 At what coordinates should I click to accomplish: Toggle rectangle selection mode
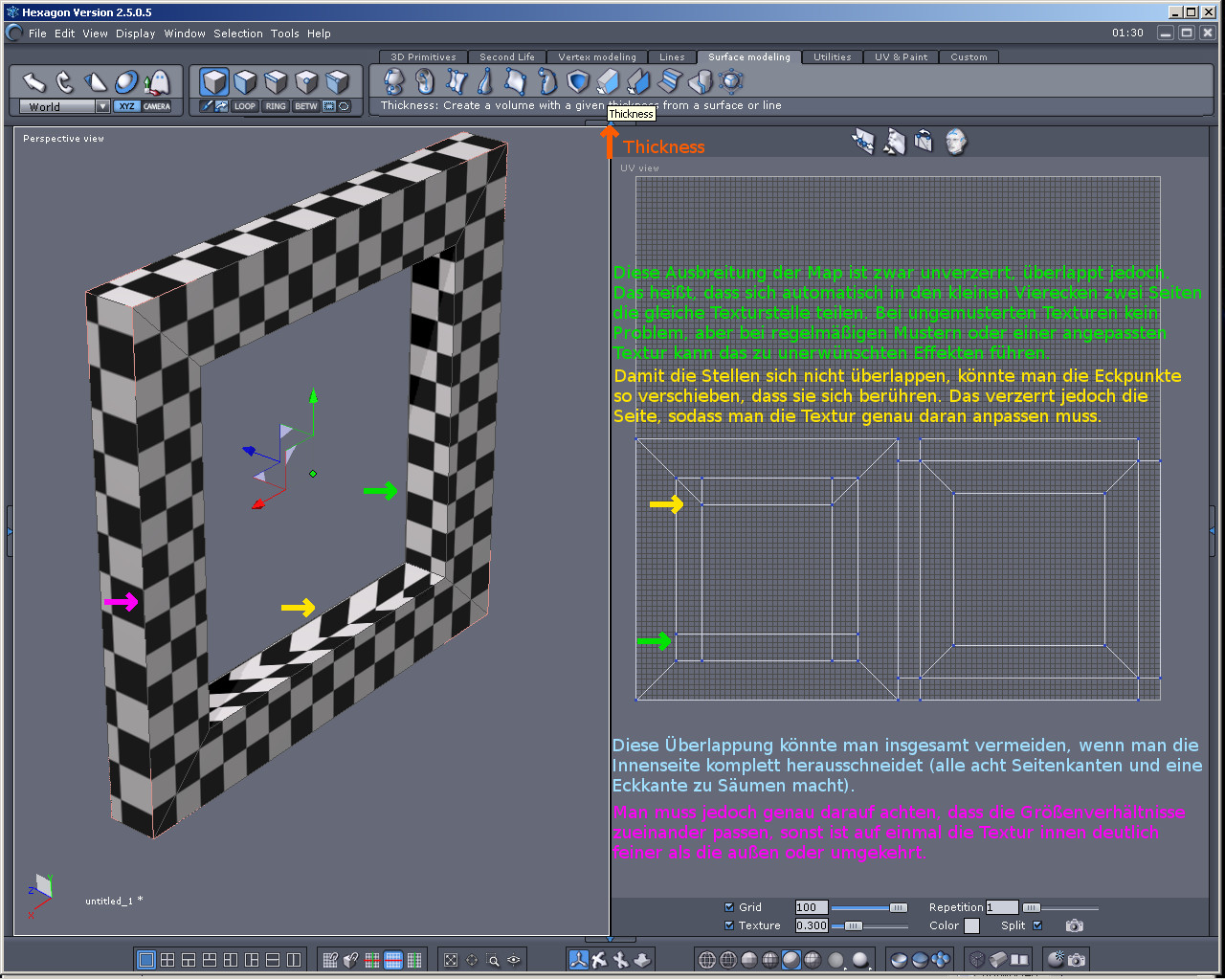tap(329, 106)
